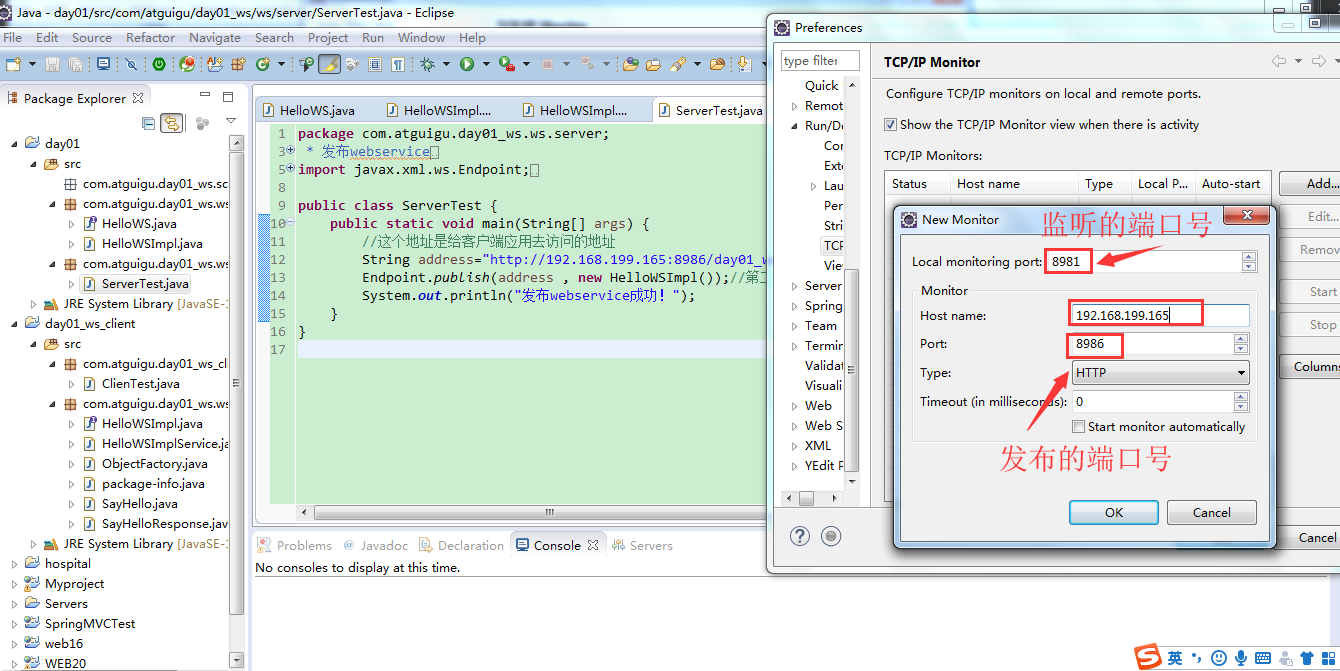Image resolution: width=1340 pixels, height=671 pixels.
Task: Click the Preferences help question mark icon
Action: tap(800, 536)
